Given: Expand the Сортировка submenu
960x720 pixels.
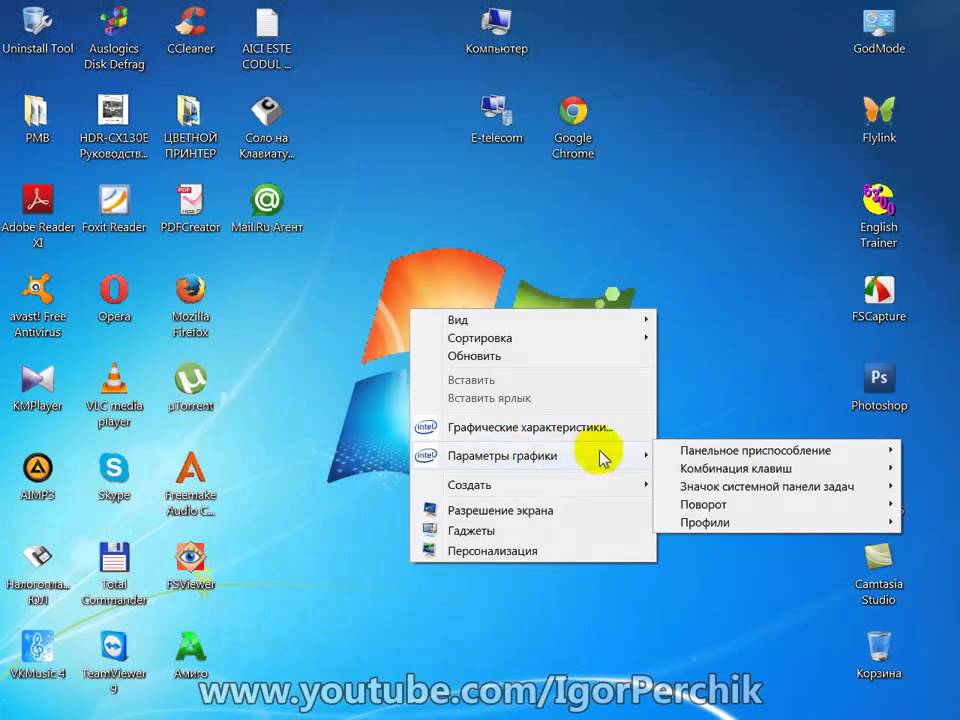Looking at the screenshot, I should pos(533,338).
